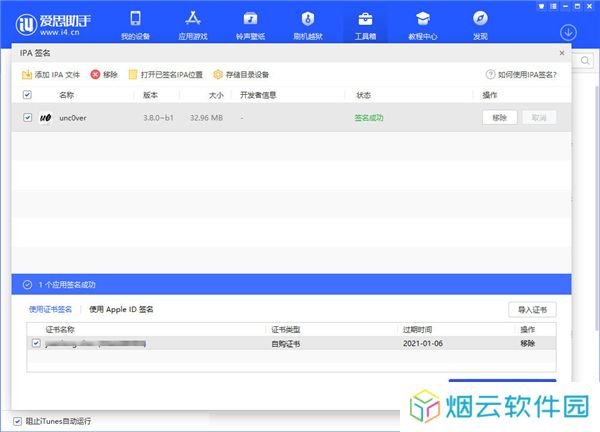
Task: Click the main window right scrollbar
Action: [x=597, y=207]
